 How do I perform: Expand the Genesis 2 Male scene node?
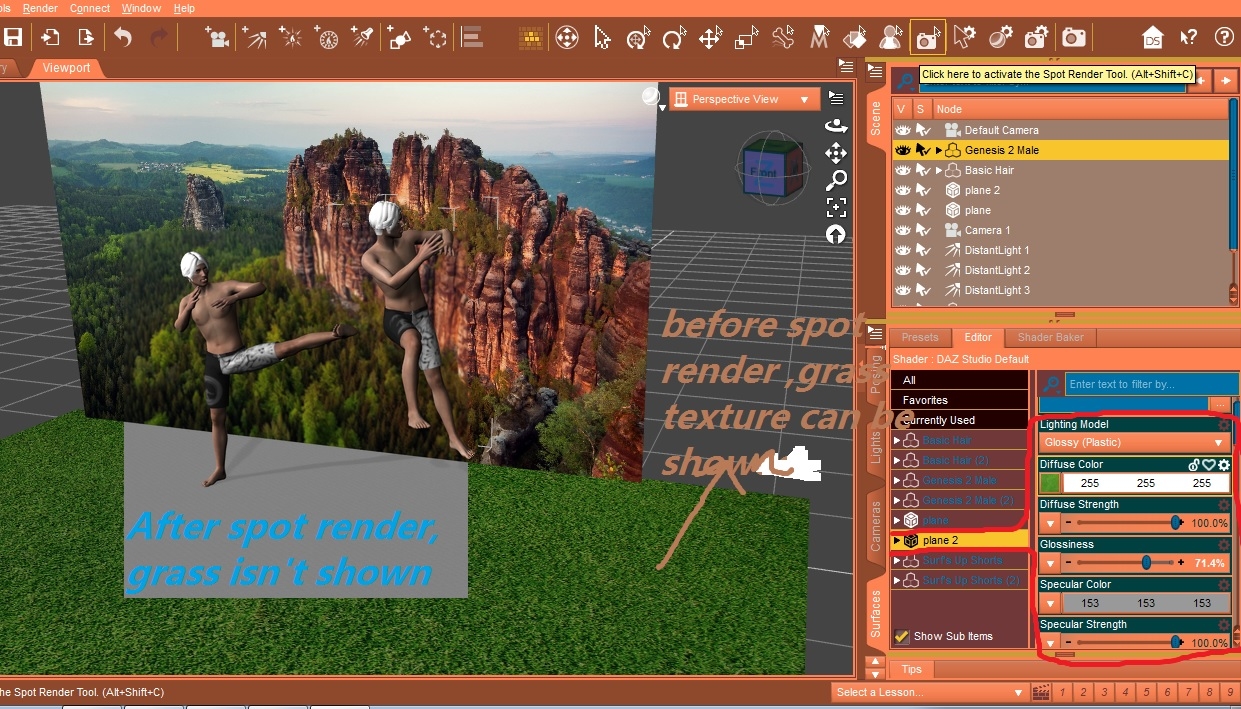coord(939,150)
